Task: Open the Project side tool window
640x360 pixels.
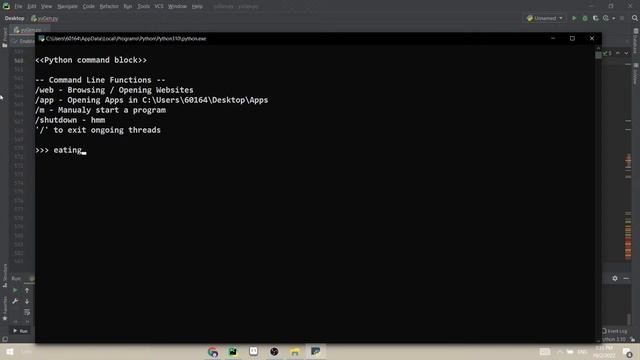Action: tap(4, 38)
